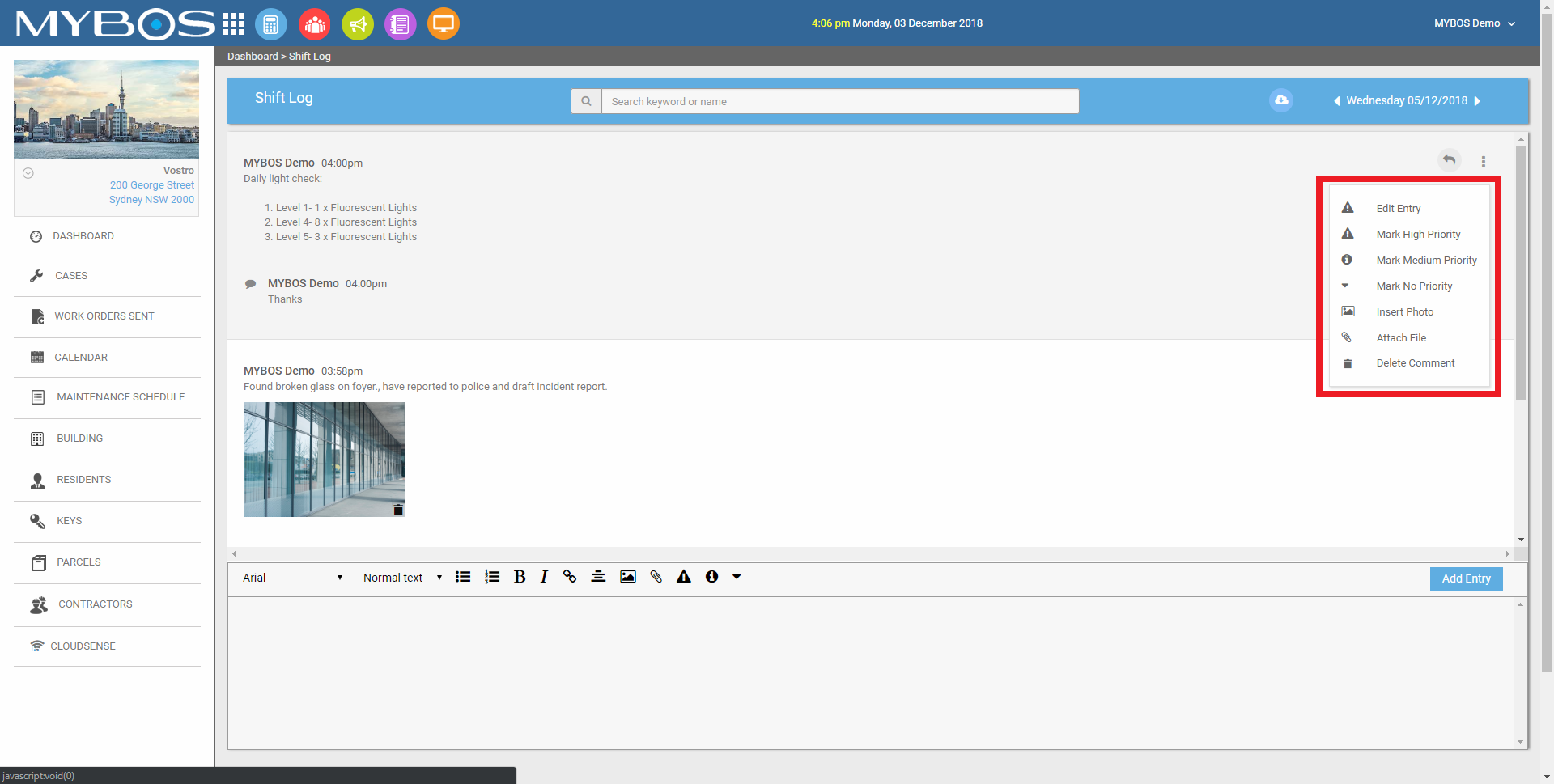Click the Auckland skyline building image
Screen dimensions: 1554x784
(x=107, y=109)
